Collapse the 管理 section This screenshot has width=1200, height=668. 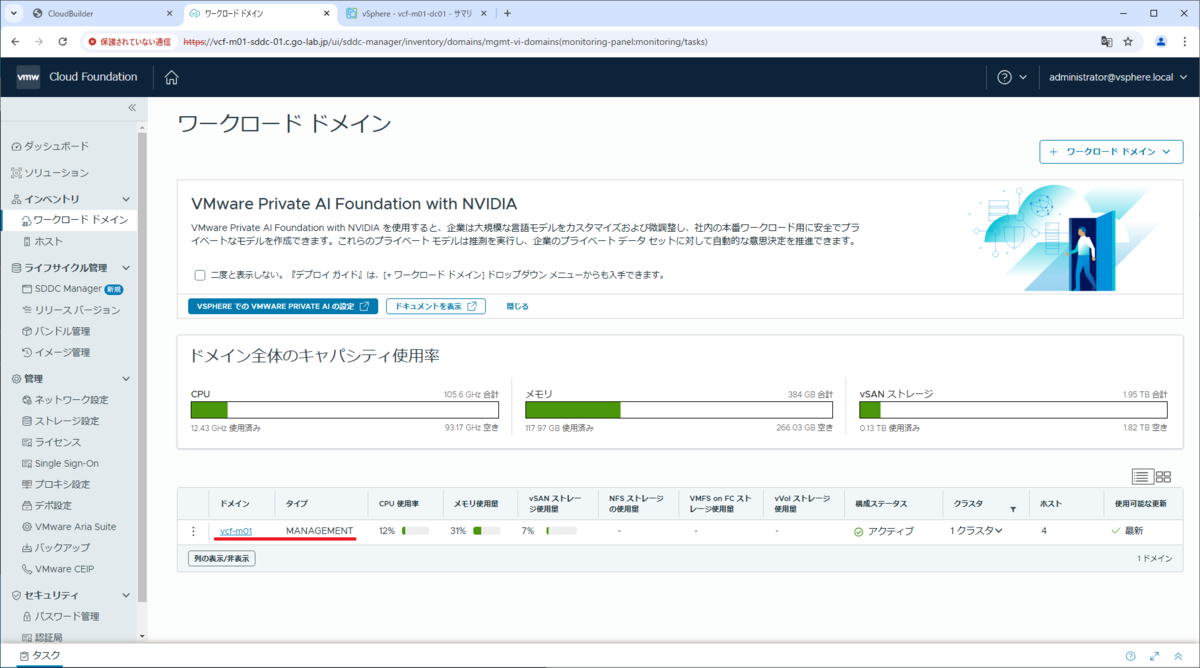pyautogui.click(x=126, y=379)
